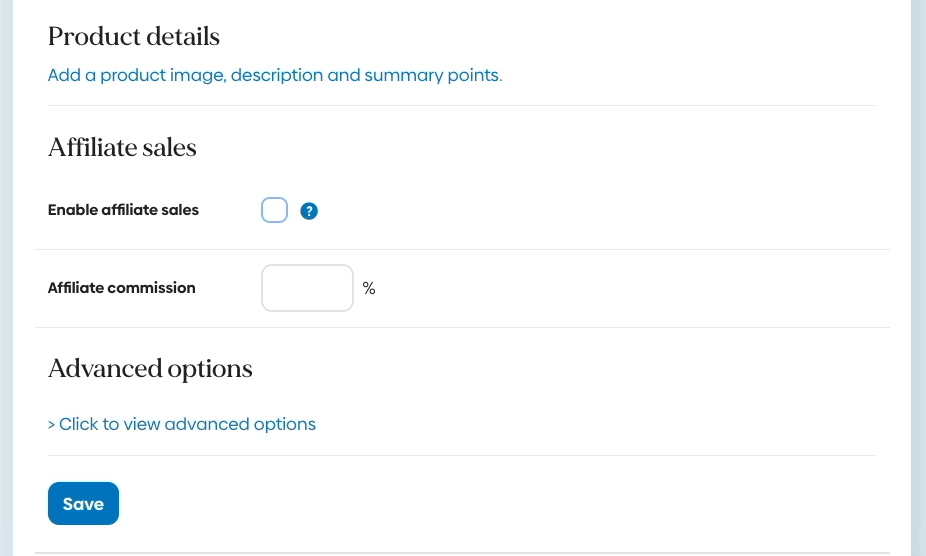
Task: Toggle affiliate sales on via checkbox
Action: [x=274, y=210]
